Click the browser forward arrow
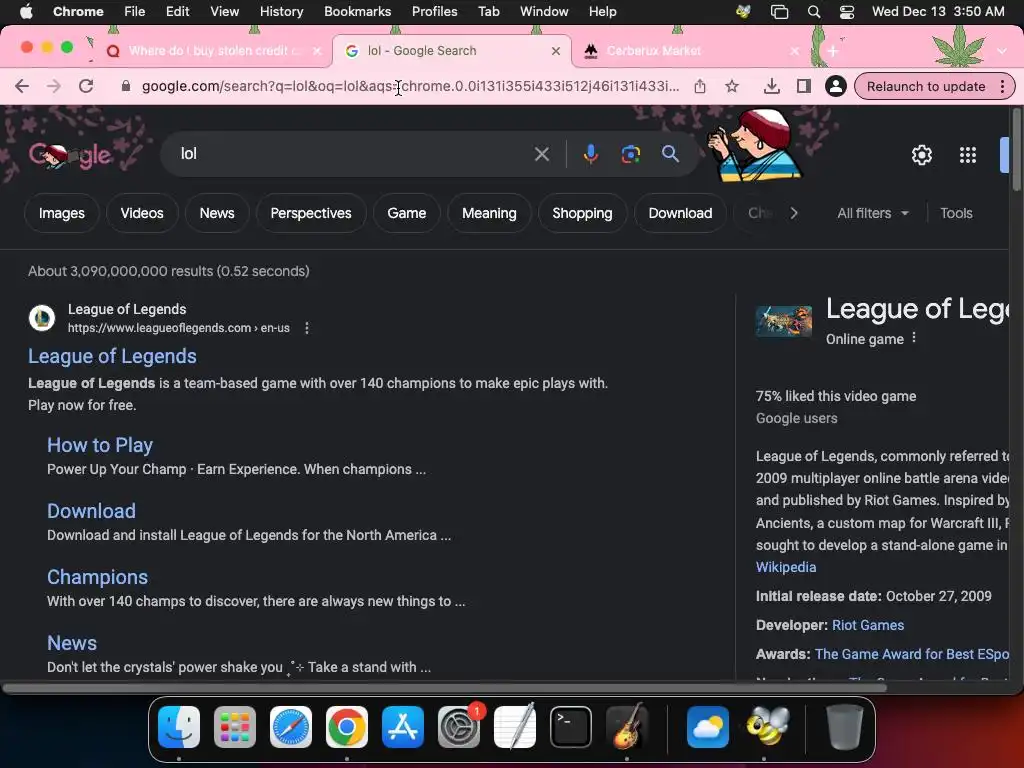Image resolution: width=1024 pixels, height=768 pixels. 54,86
